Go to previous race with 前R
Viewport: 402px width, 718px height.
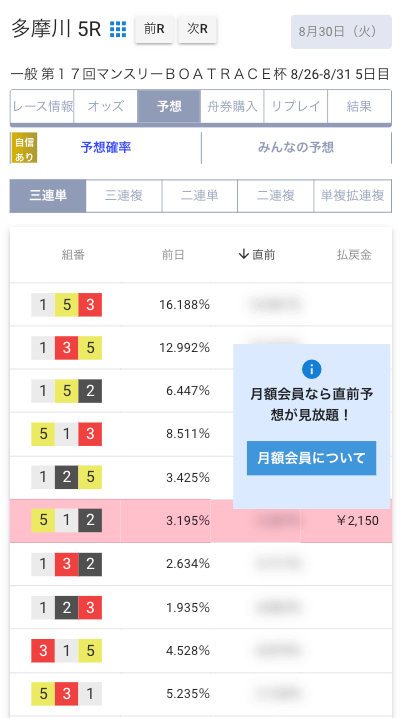pos(154,29)
